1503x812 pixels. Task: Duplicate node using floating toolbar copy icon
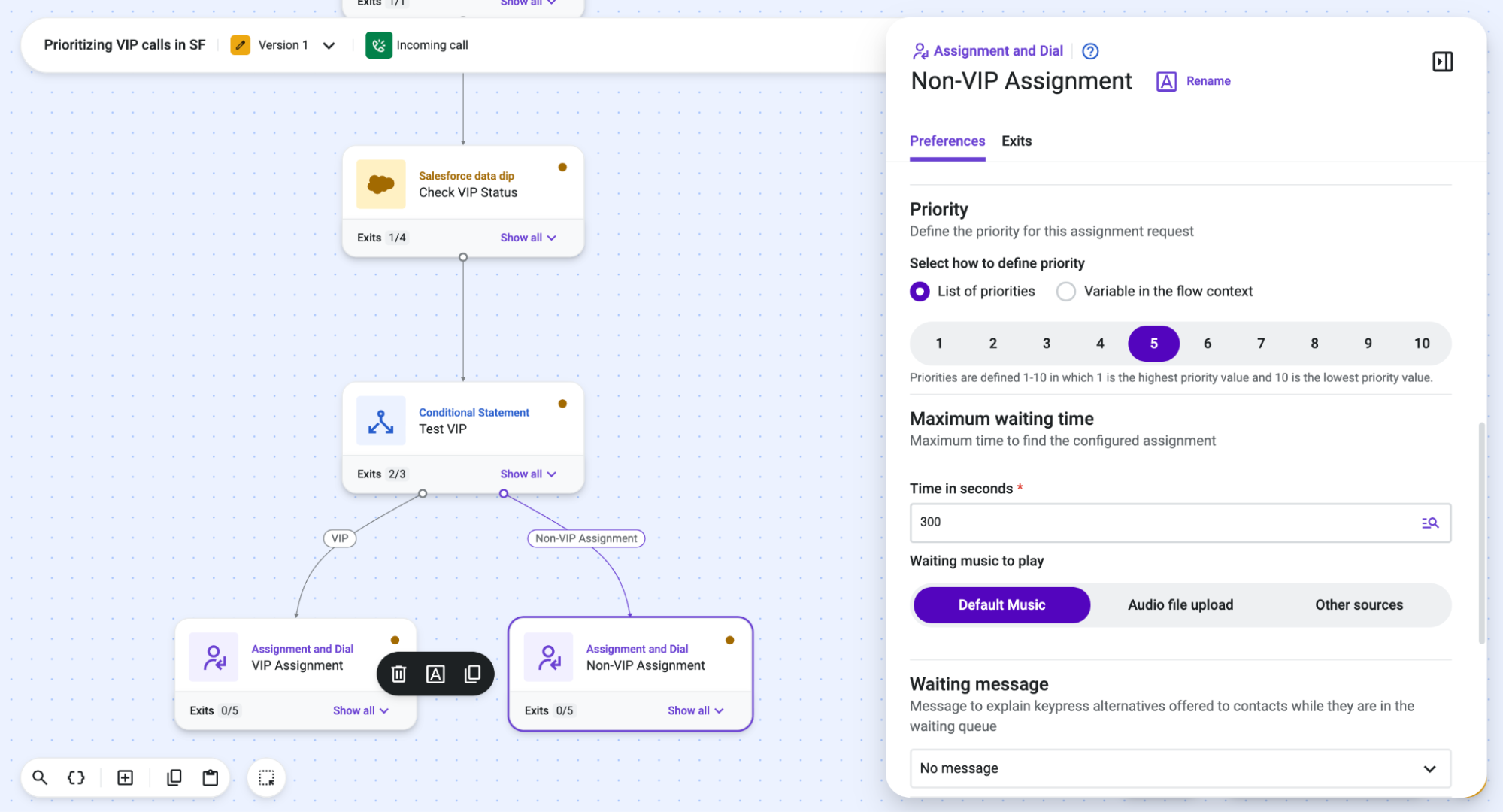[x=472, y=674]
